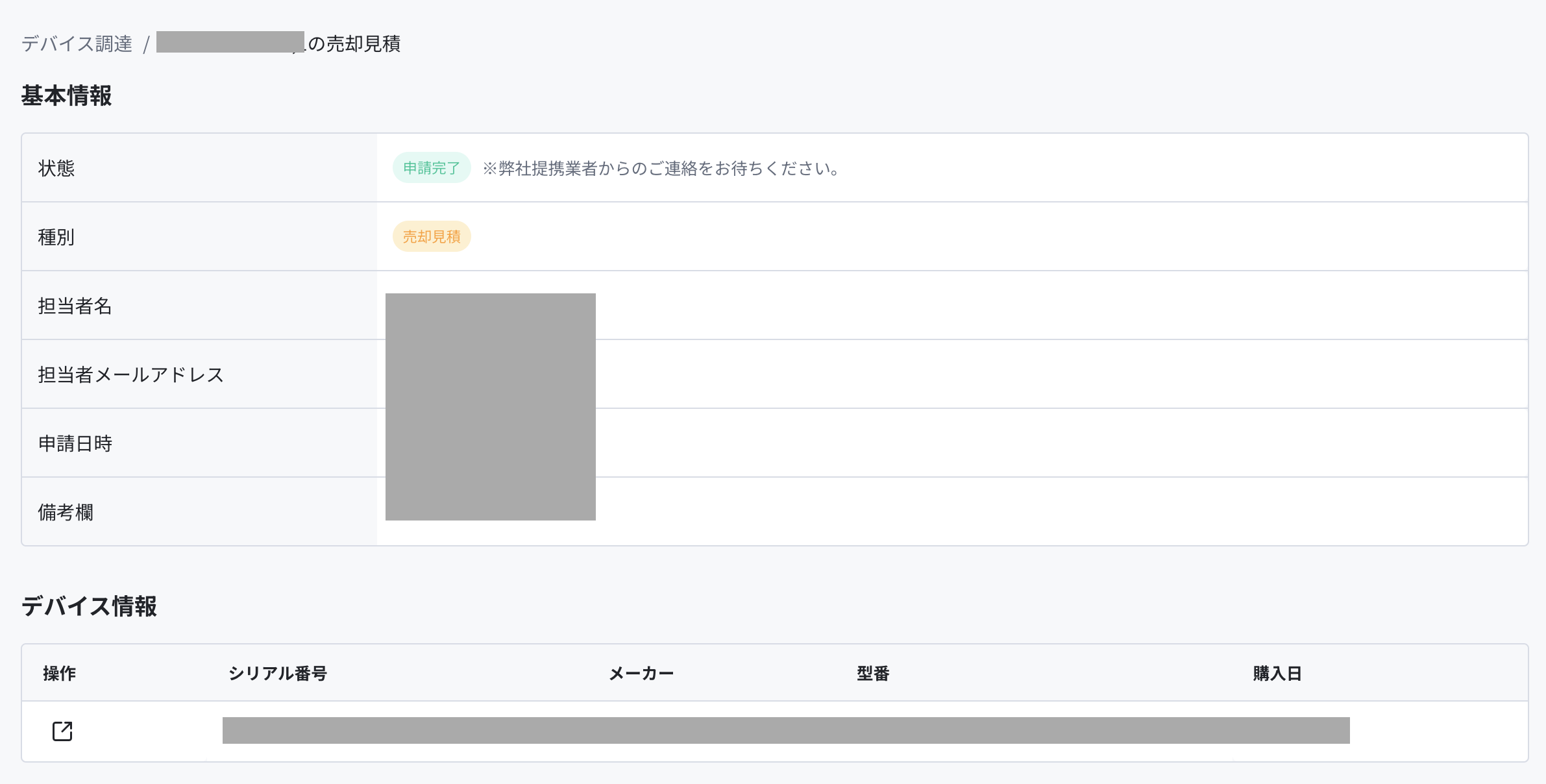Click the の売却見積 breadcrumb title
Image resolution: width=1546 pixels, height=784 pixels.
pyautogui.click(x=354, y=43)
